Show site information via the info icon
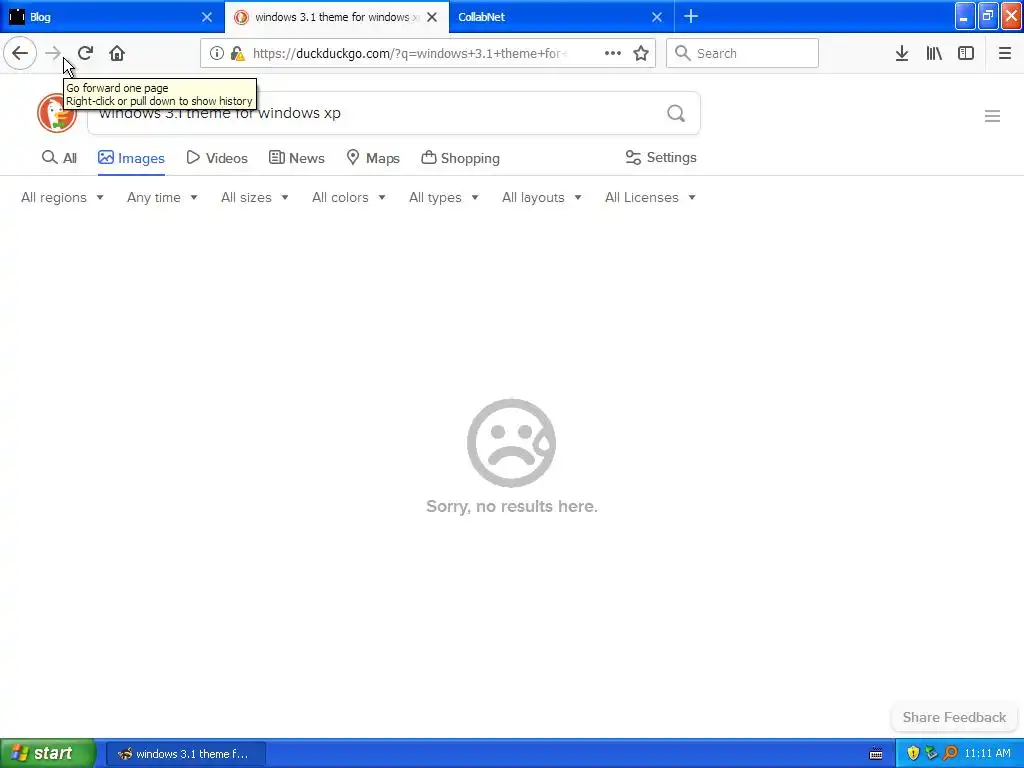Screen dimensions: 1024x768 pos(217,54)
